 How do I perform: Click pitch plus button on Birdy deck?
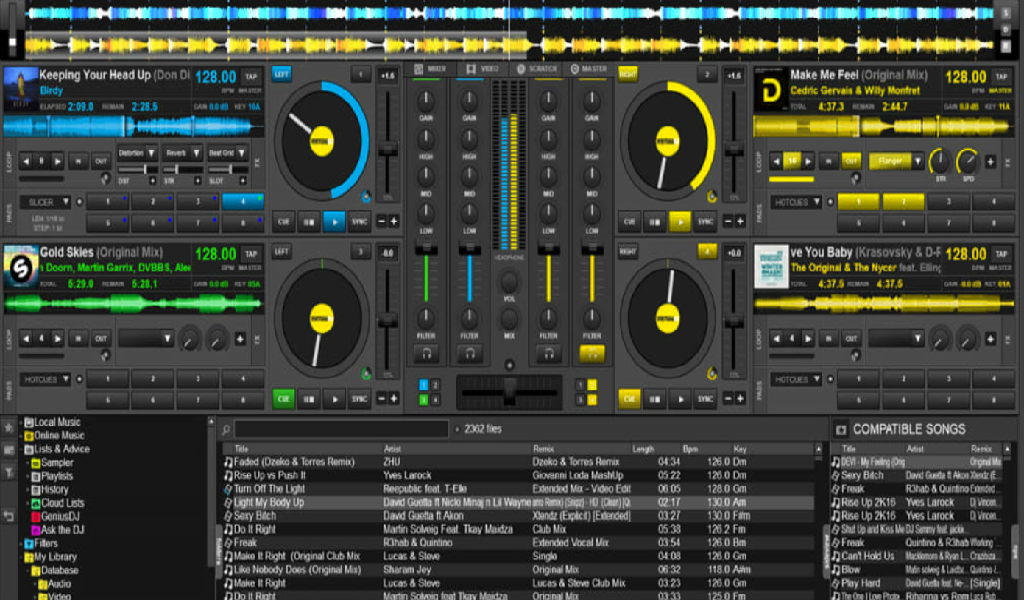(x=394, y=221)
